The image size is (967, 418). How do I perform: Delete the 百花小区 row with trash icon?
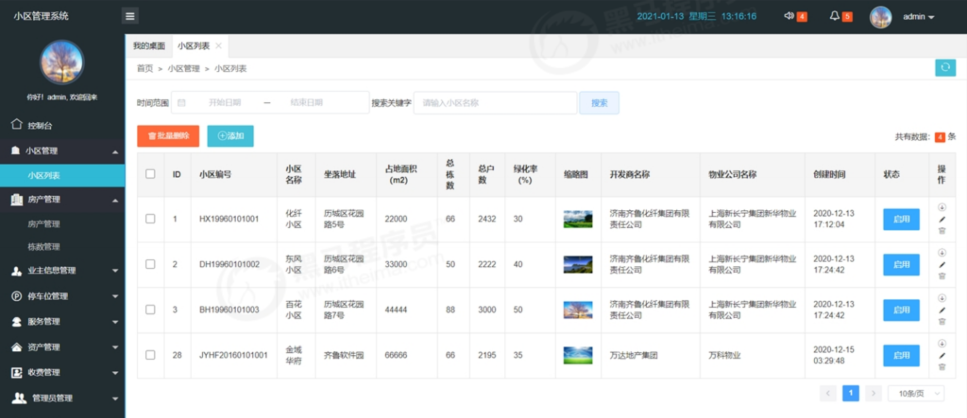tap(942, 321)
